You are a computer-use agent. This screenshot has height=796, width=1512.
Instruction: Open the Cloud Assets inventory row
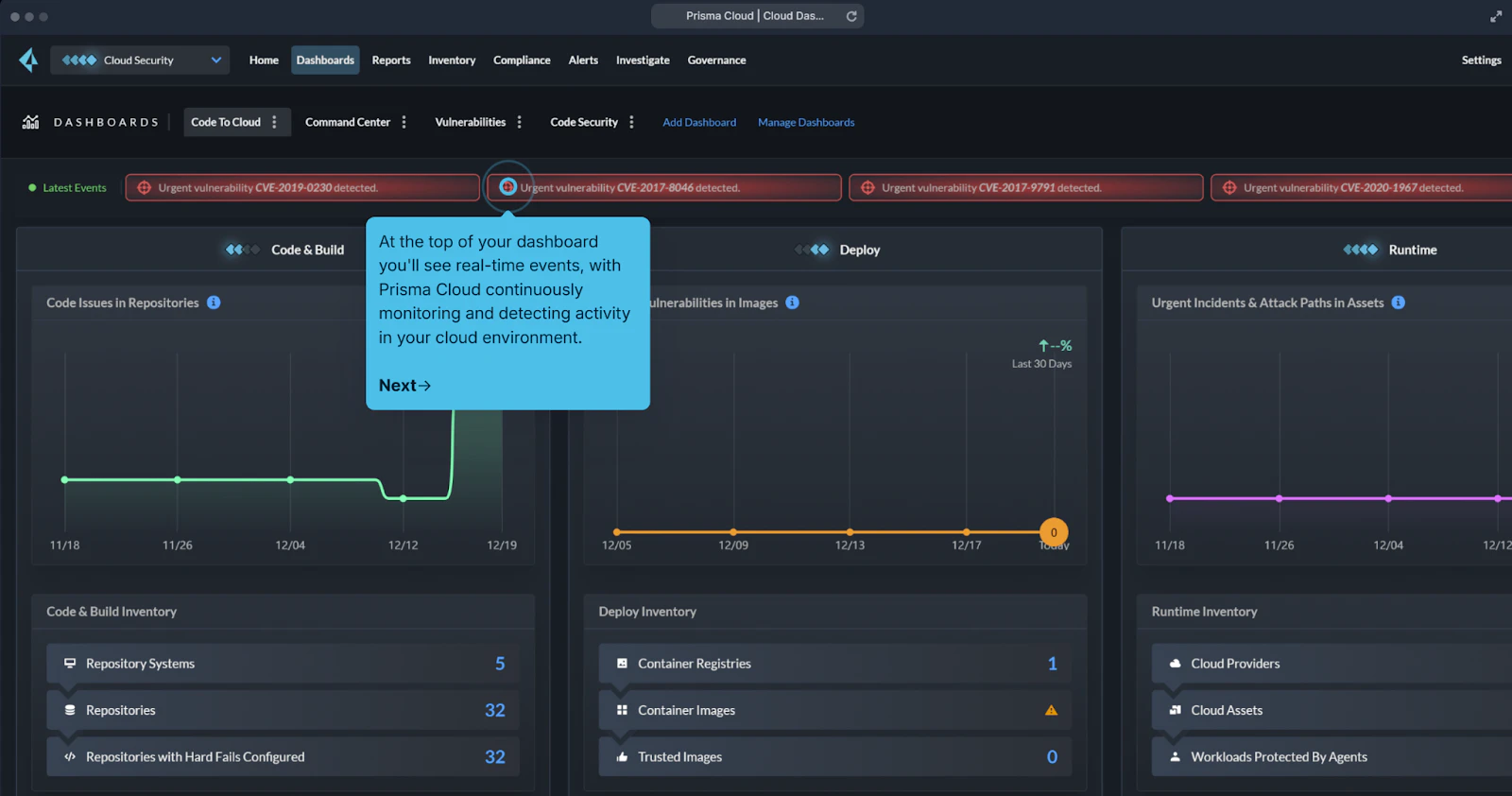coord(1332,710)
